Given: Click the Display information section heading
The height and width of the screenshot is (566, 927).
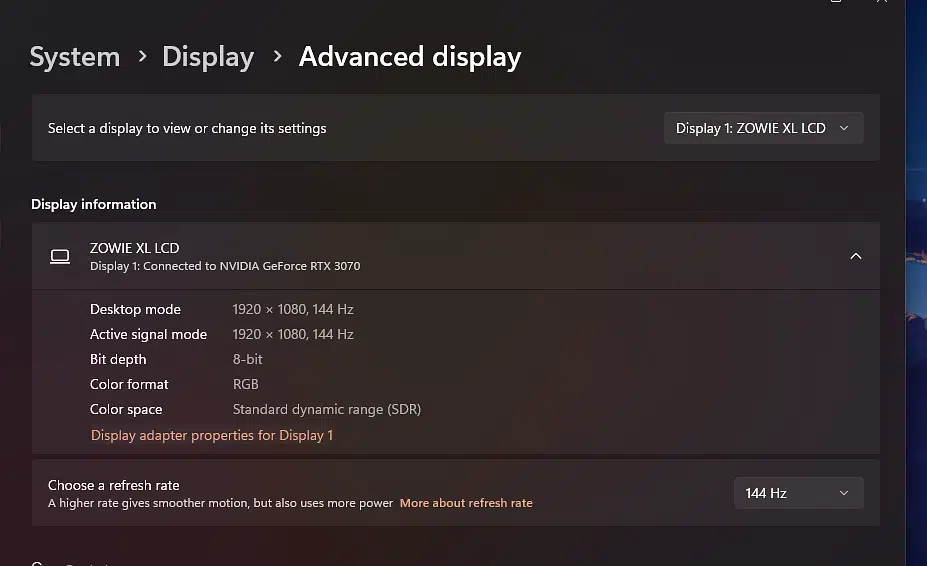Looking at the screenshot, I should click(94, 204).
